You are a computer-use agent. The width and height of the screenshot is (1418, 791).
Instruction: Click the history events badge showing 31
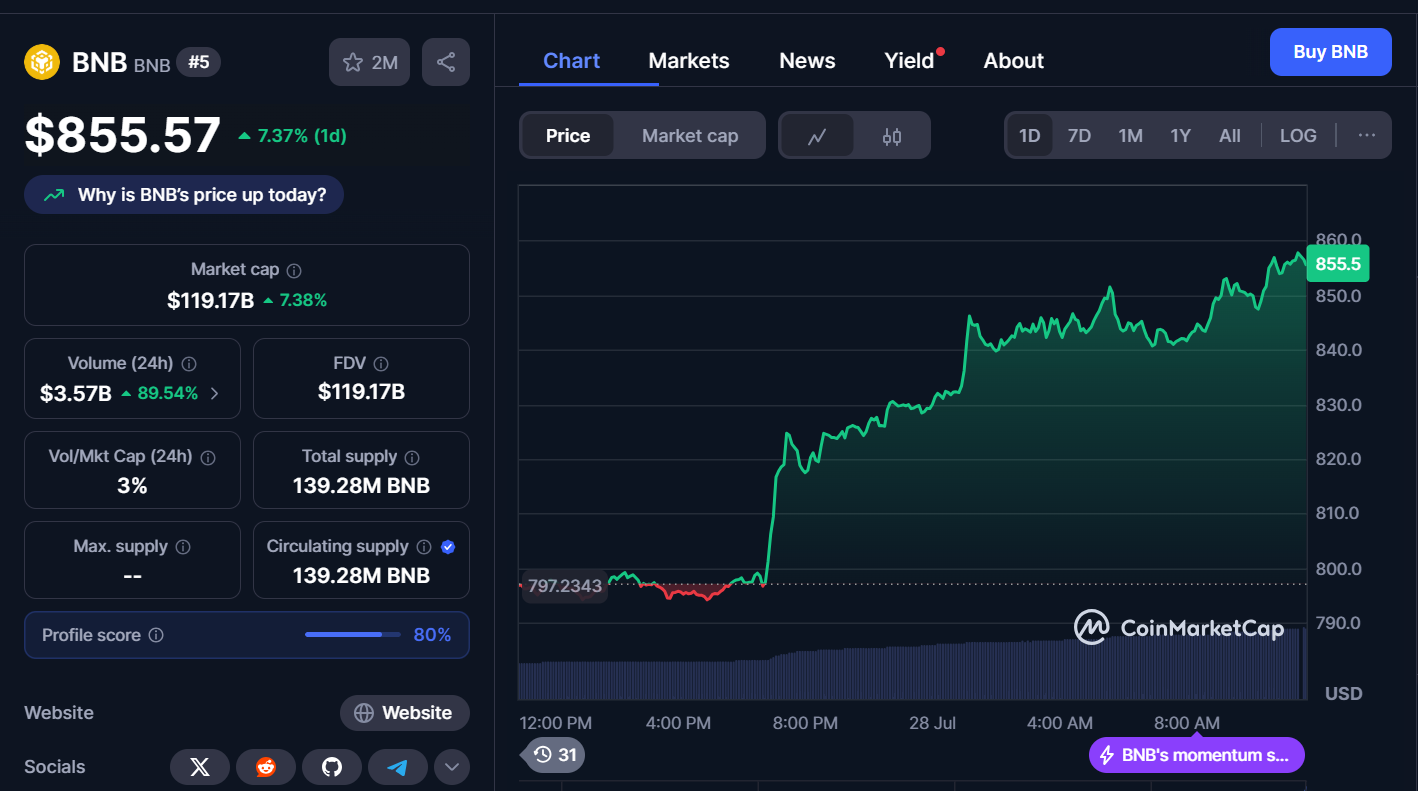(x=555, y=755)
